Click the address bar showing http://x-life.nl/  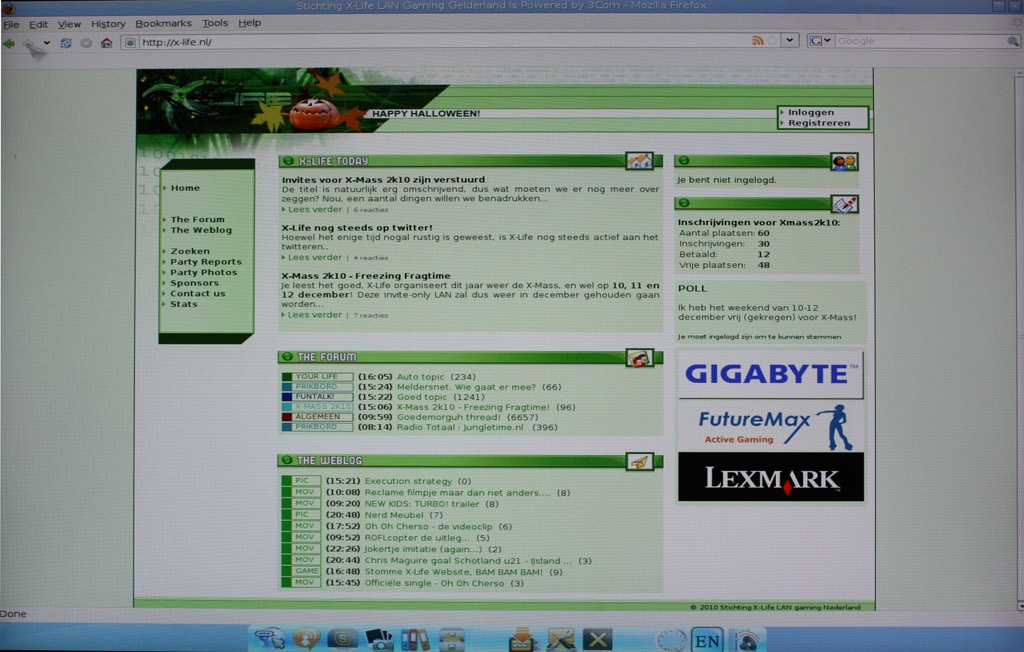point(444,42)
